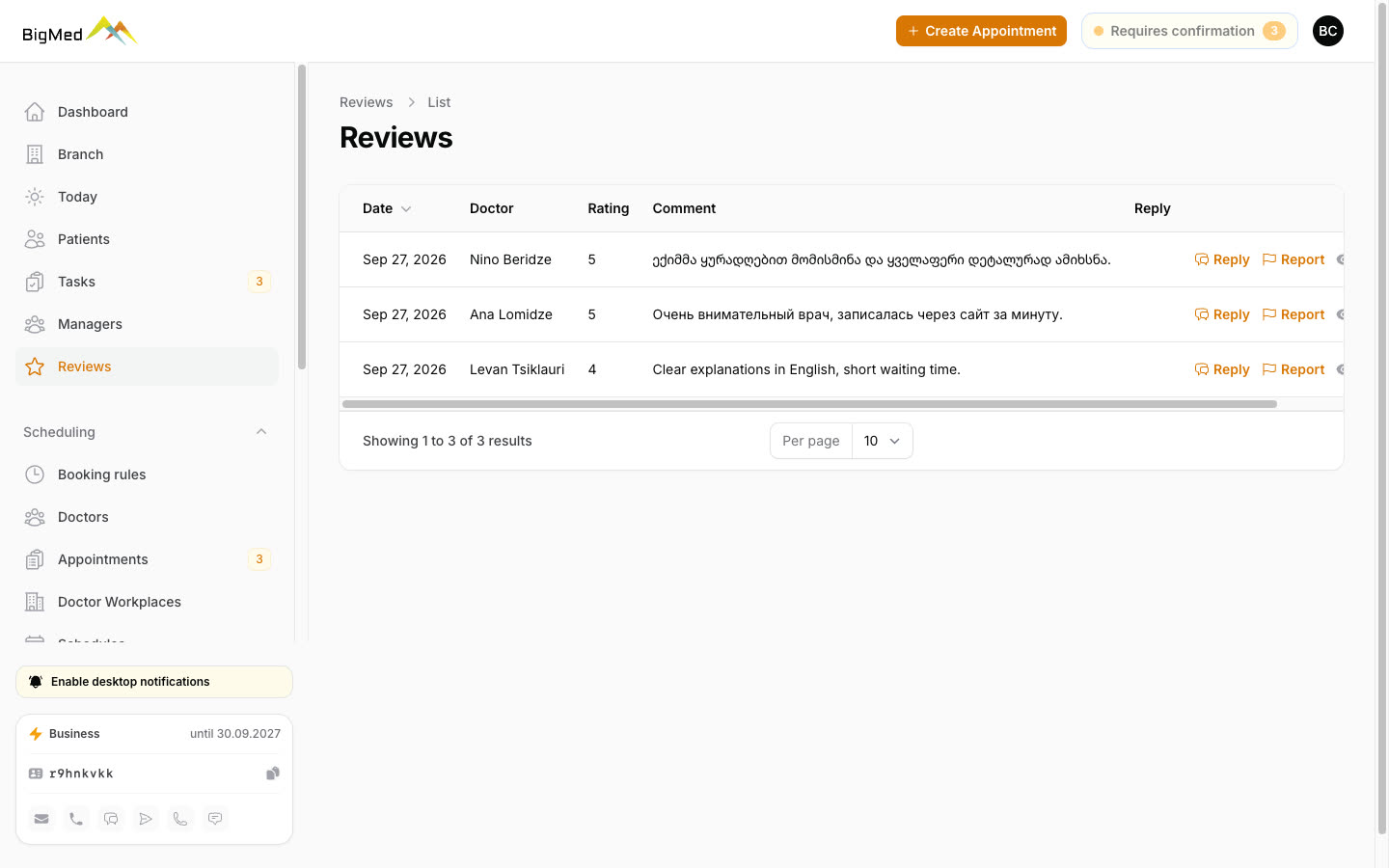This screenshot has height=868, width=1389.
Task: Open the BC user avatar menu
Action: coord(1328,31)
